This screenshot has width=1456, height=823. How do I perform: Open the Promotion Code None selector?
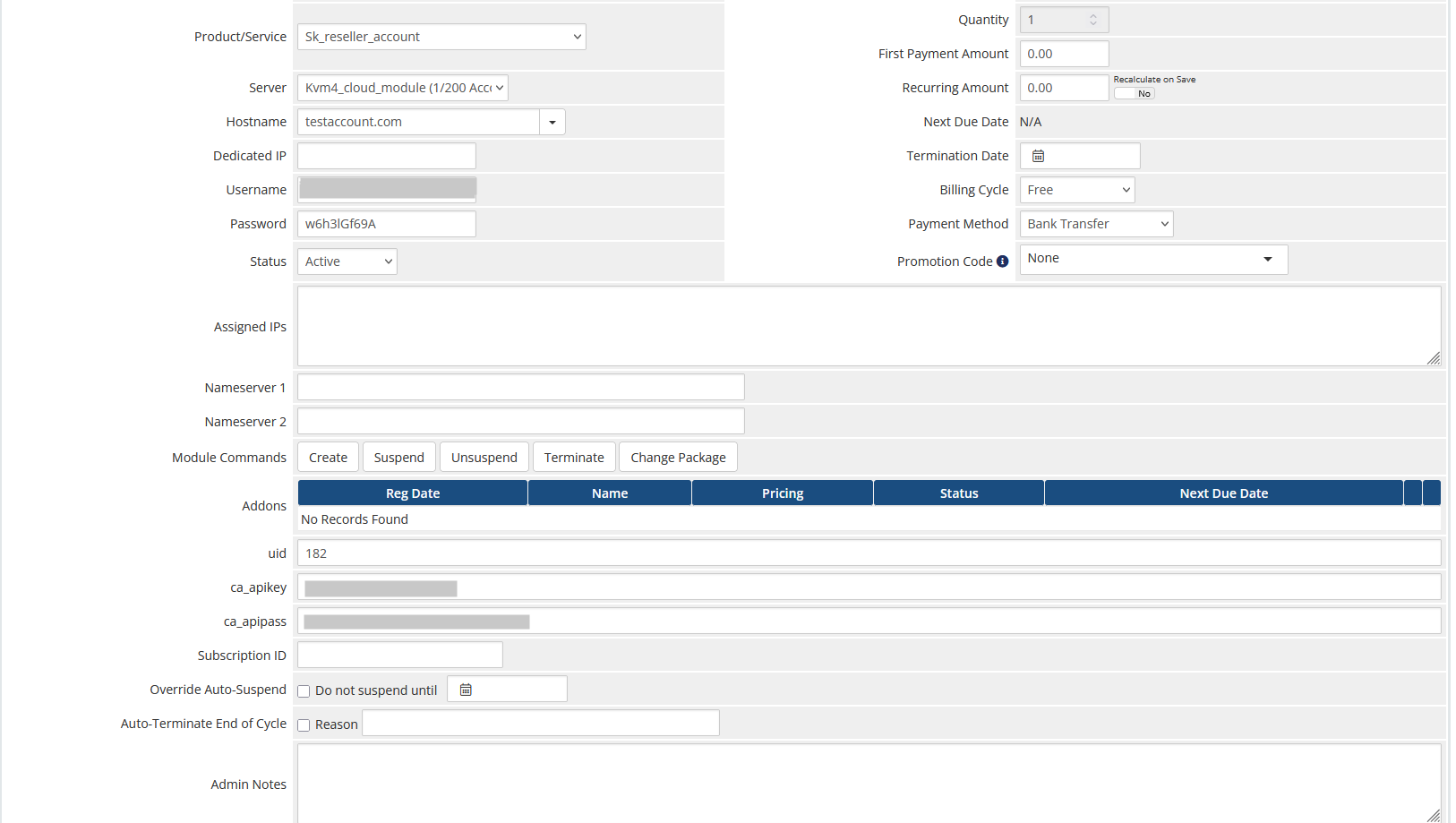coord(1152,259)
